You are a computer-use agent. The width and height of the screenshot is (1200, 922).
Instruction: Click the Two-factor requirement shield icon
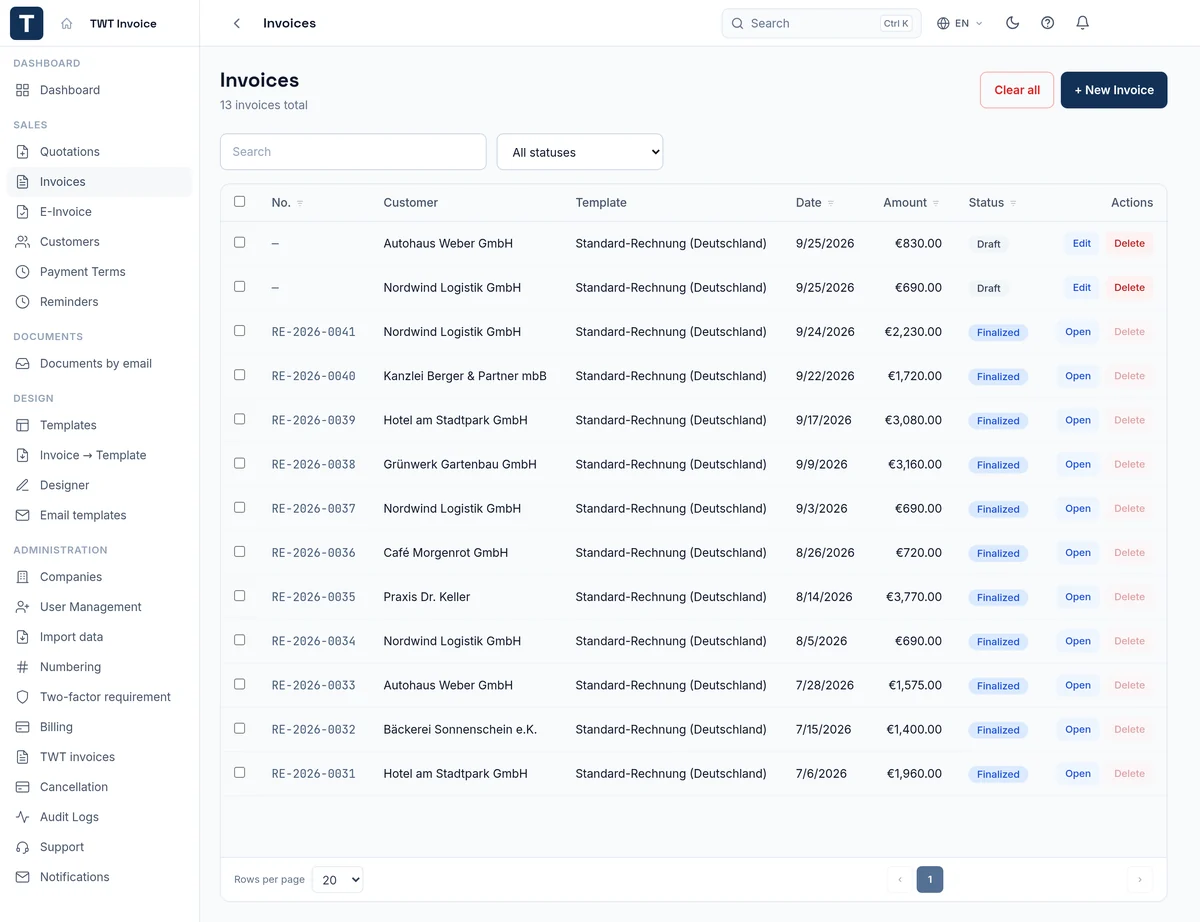23,697
